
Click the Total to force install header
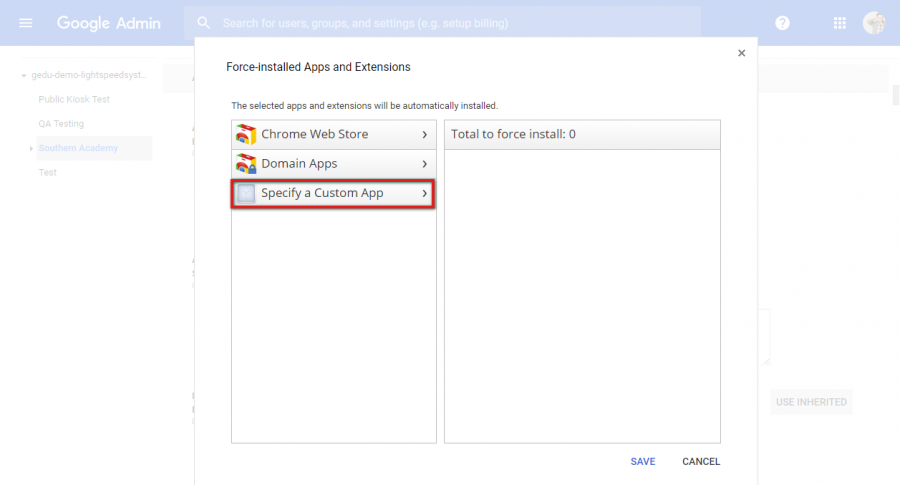582,134
